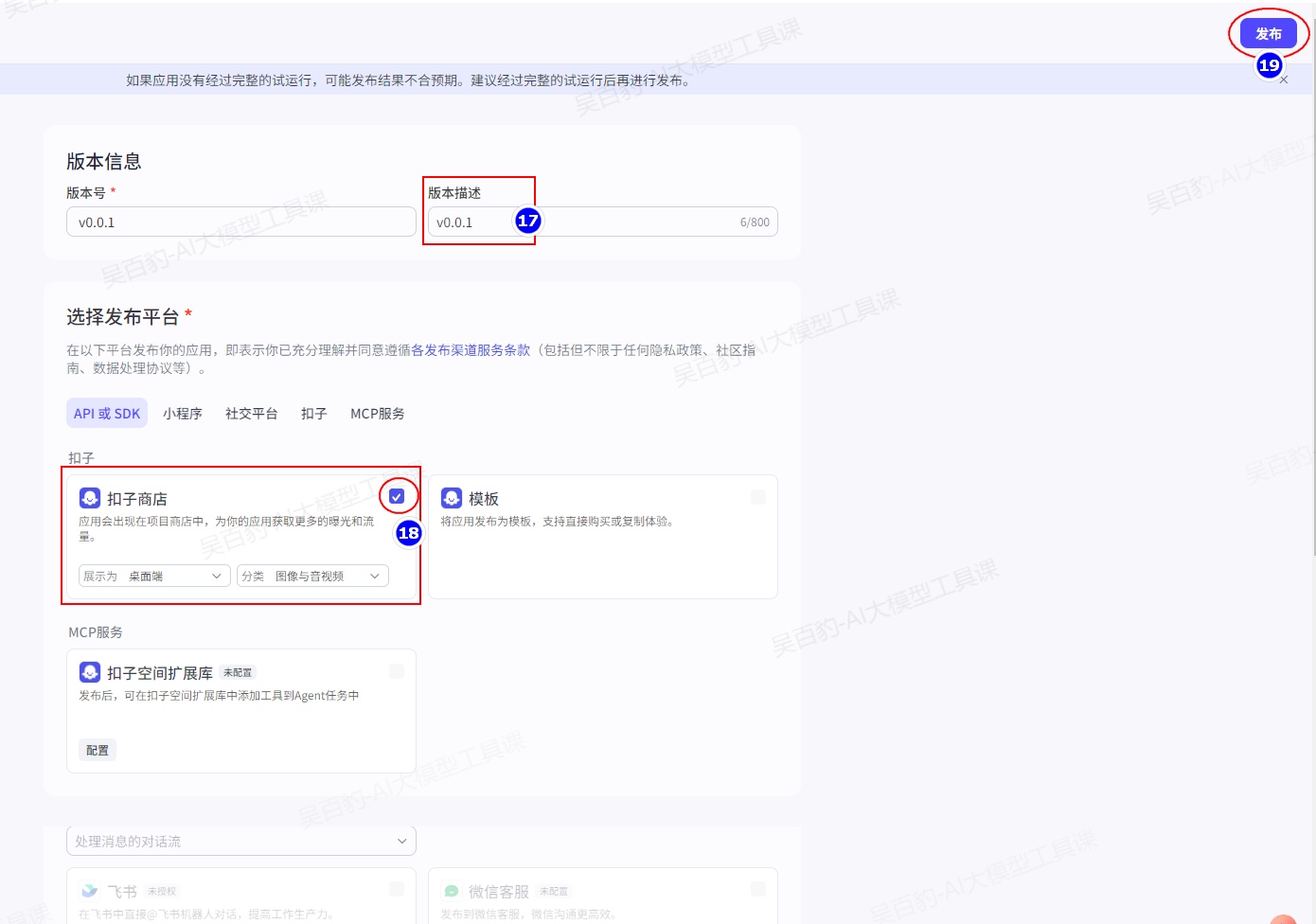The height and width of the screenshot is (924, 1316).
Task: Click the 模板 card description text
Action: [x=559, y=522]
